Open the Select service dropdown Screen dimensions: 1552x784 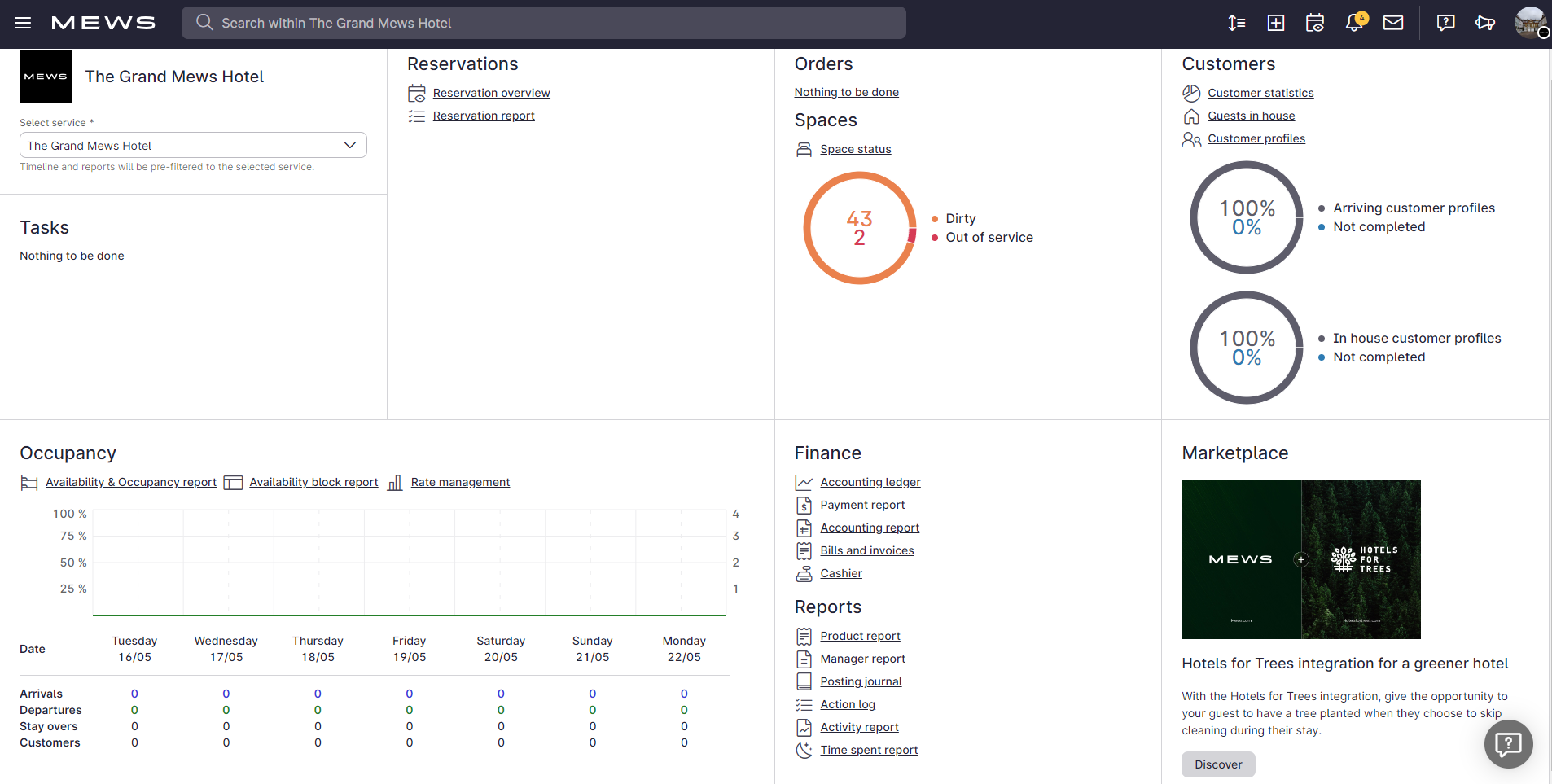192,145
